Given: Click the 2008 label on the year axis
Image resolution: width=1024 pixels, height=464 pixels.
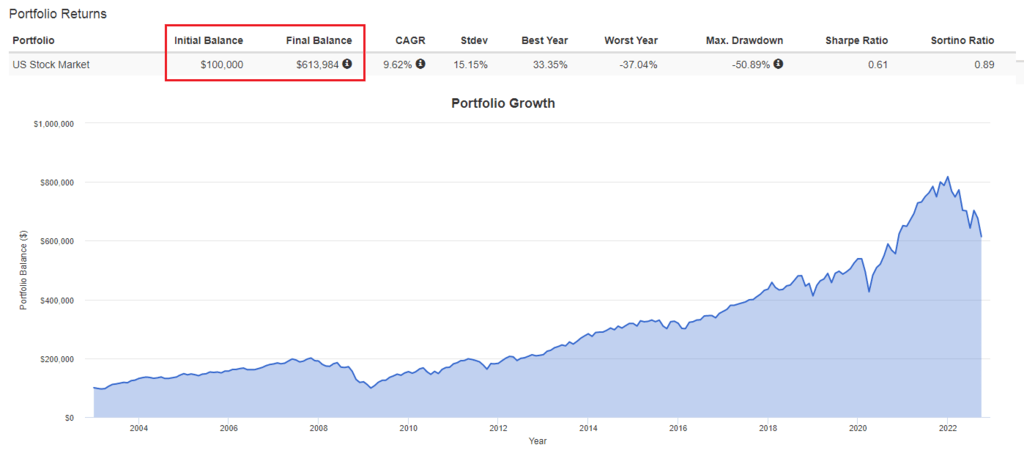Looking at the screenshot, I should tap(318, 429).
